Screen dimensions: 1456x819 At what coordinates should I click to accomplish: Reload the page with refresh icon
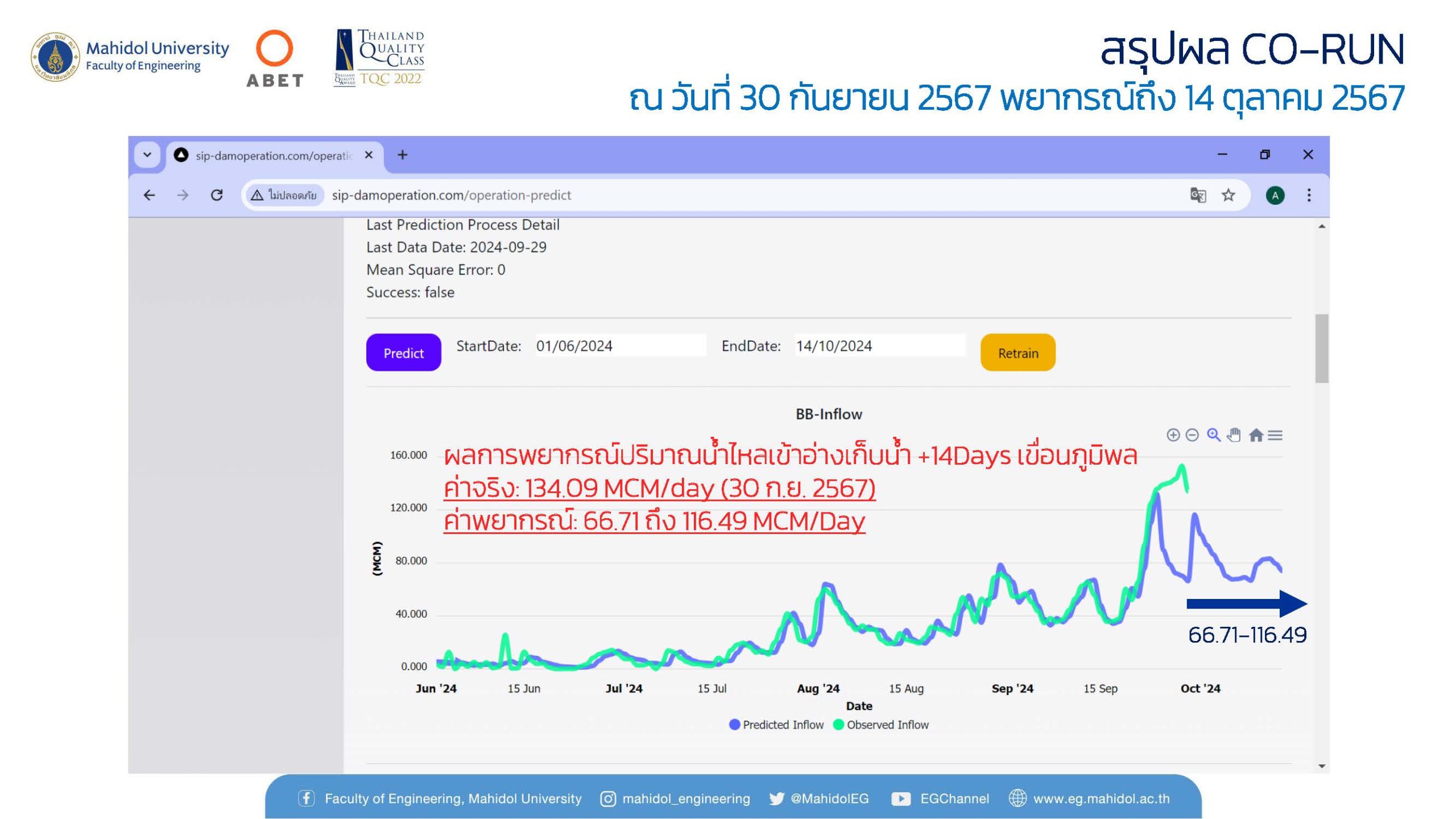coord(217,195)
